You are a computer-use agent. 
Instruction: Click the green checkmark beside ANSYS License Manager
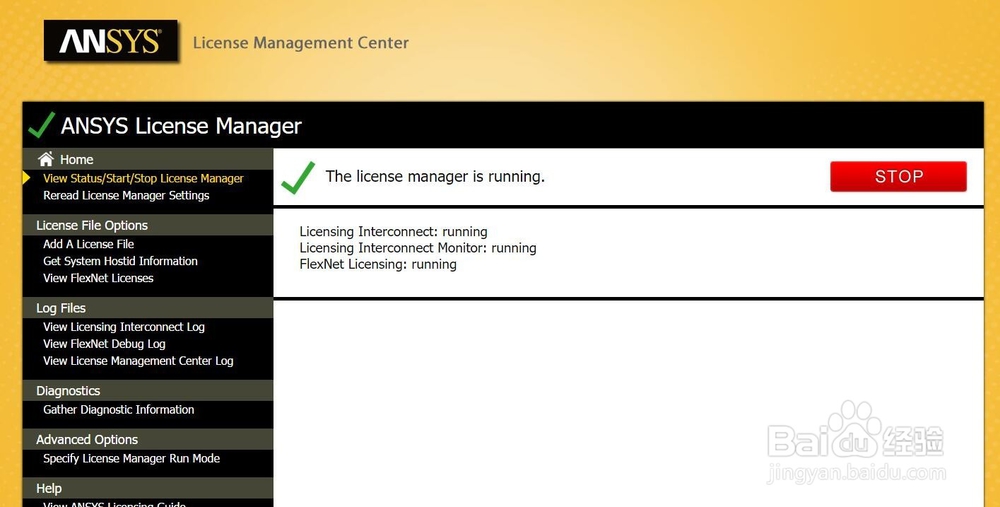click(41, 125)
